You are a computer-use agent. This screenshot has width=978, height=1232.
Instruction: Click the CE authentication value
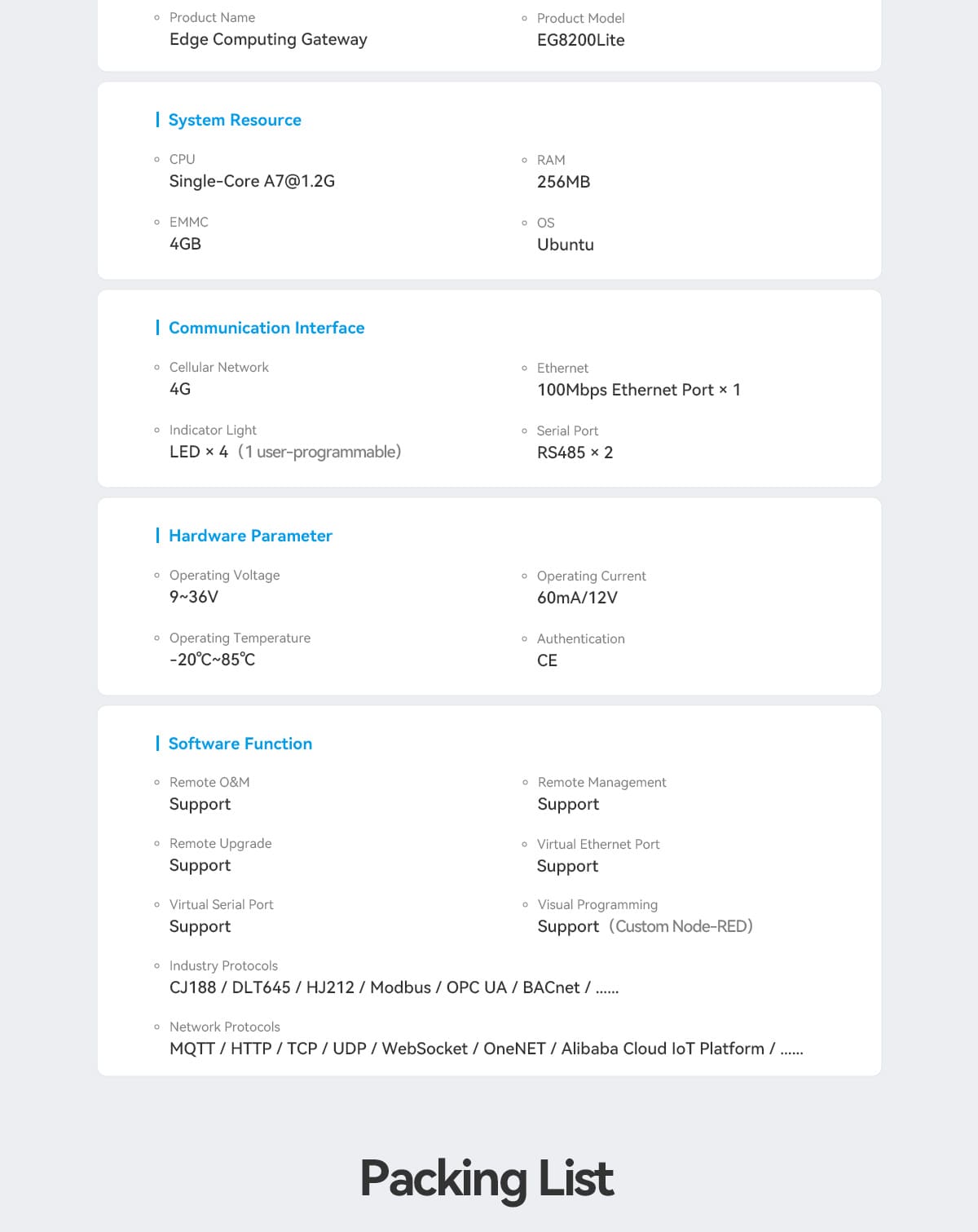(x=547, y=660)
